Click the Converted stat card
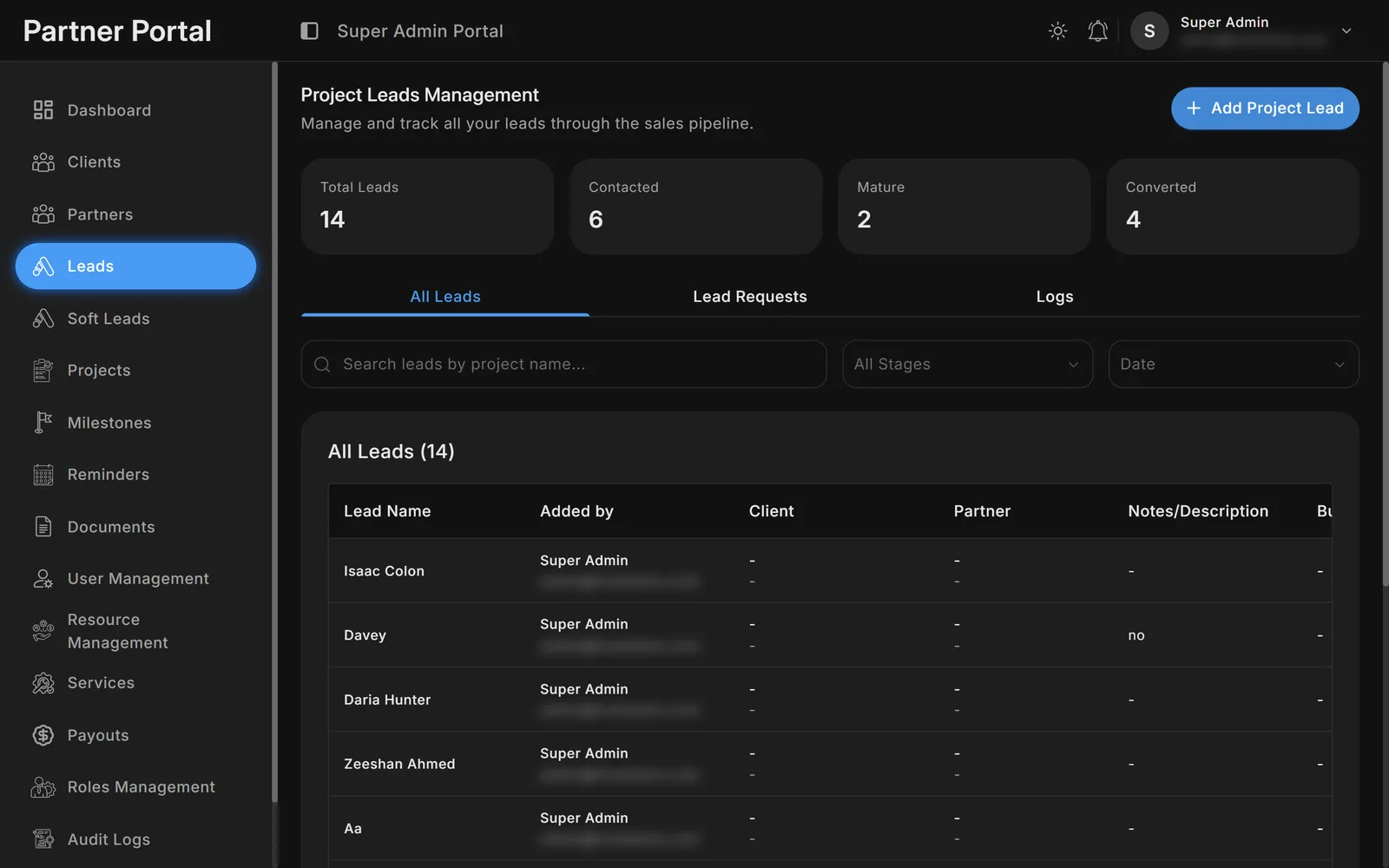 pyautogui.click(x=1233, y=207)
